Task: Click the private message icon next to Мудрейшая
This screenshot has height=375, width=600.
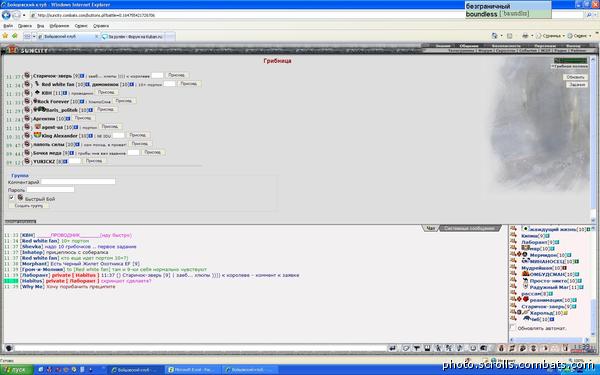Action: coord(513,267)
